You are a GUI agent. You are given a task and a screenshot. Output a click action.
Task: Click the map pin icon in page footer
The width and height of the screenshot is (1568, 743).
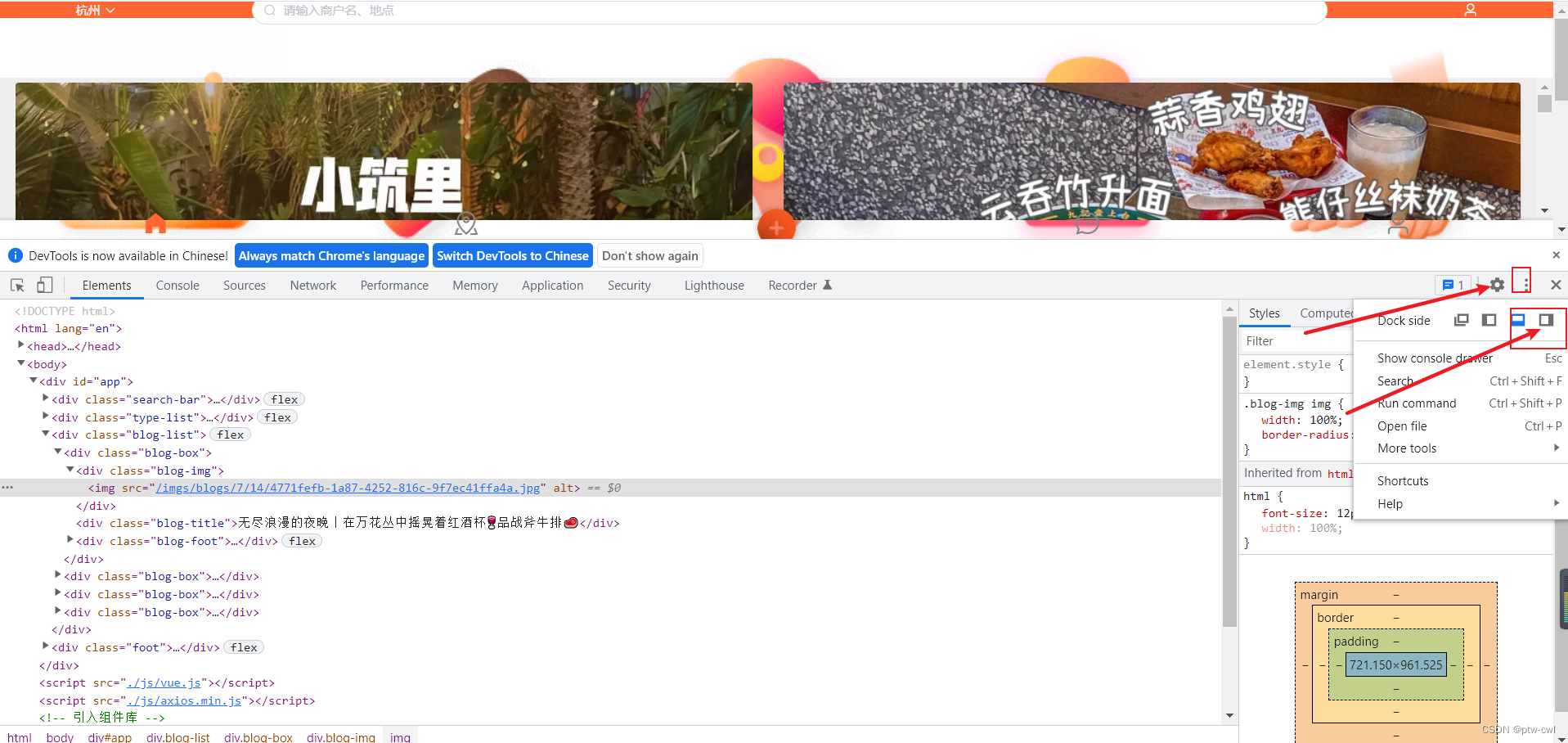466,223
